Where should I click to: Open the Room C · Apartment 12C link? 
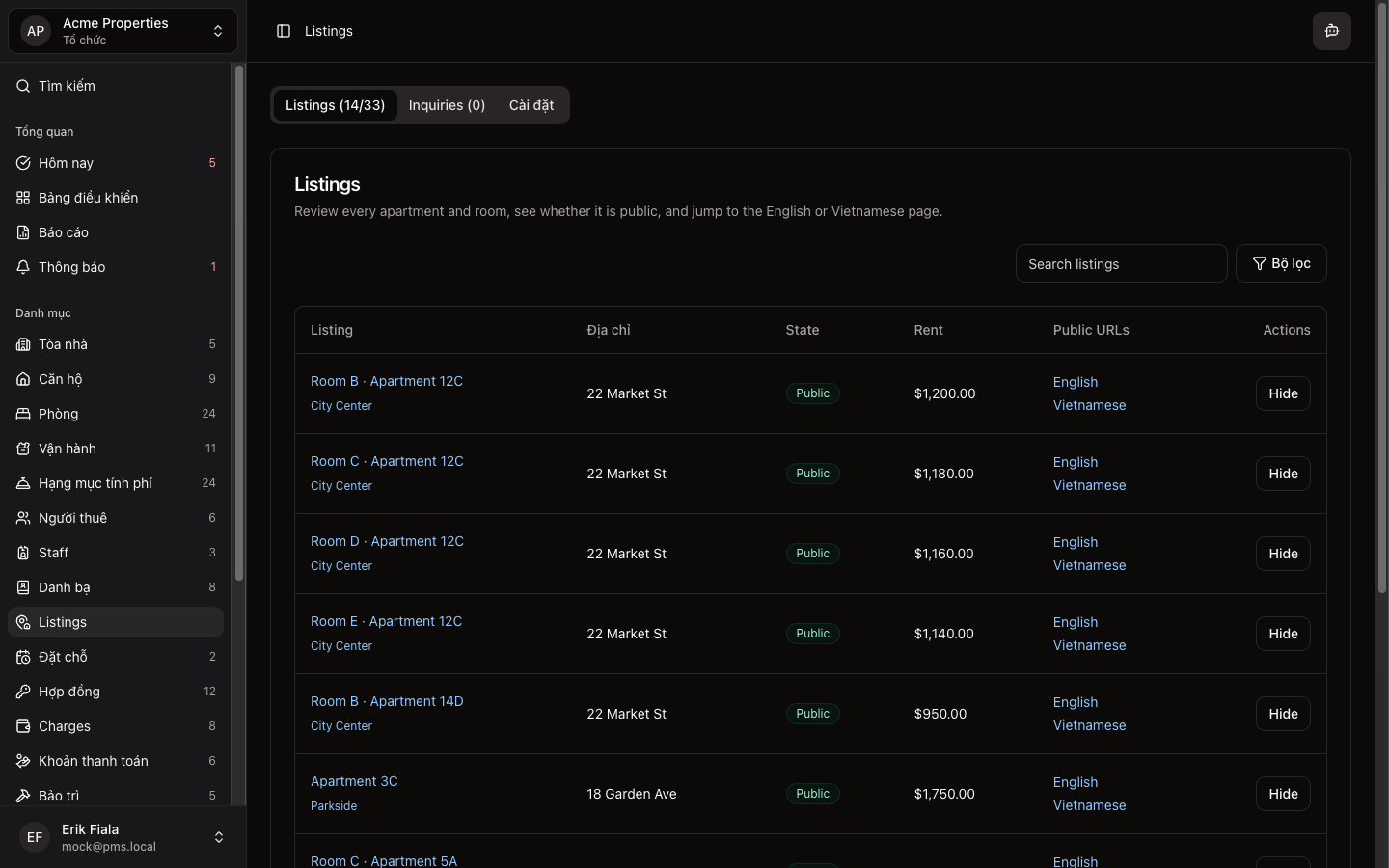coord(387,461)
